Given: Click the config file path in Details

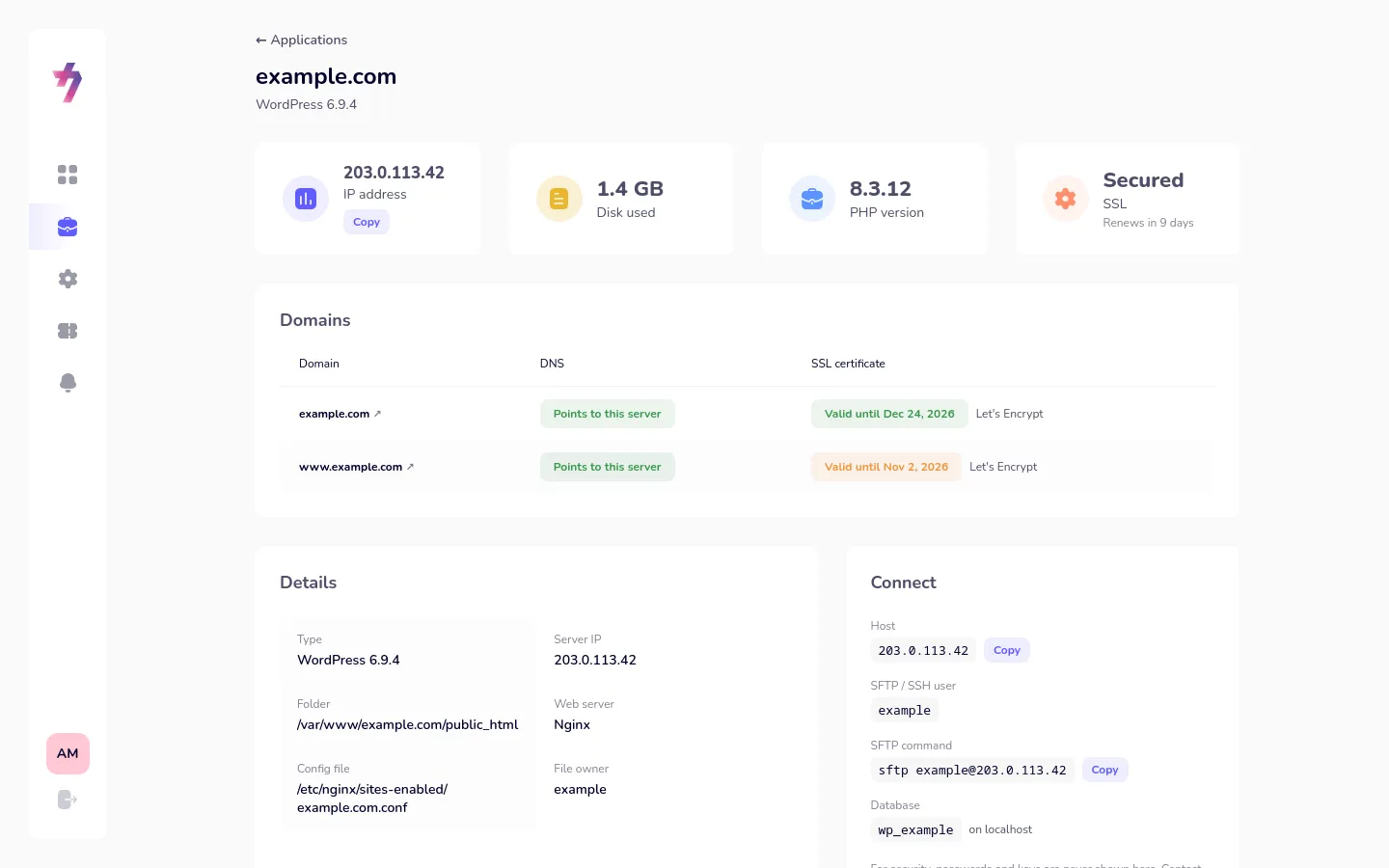Looking at the screenshot, I should 372,799.
